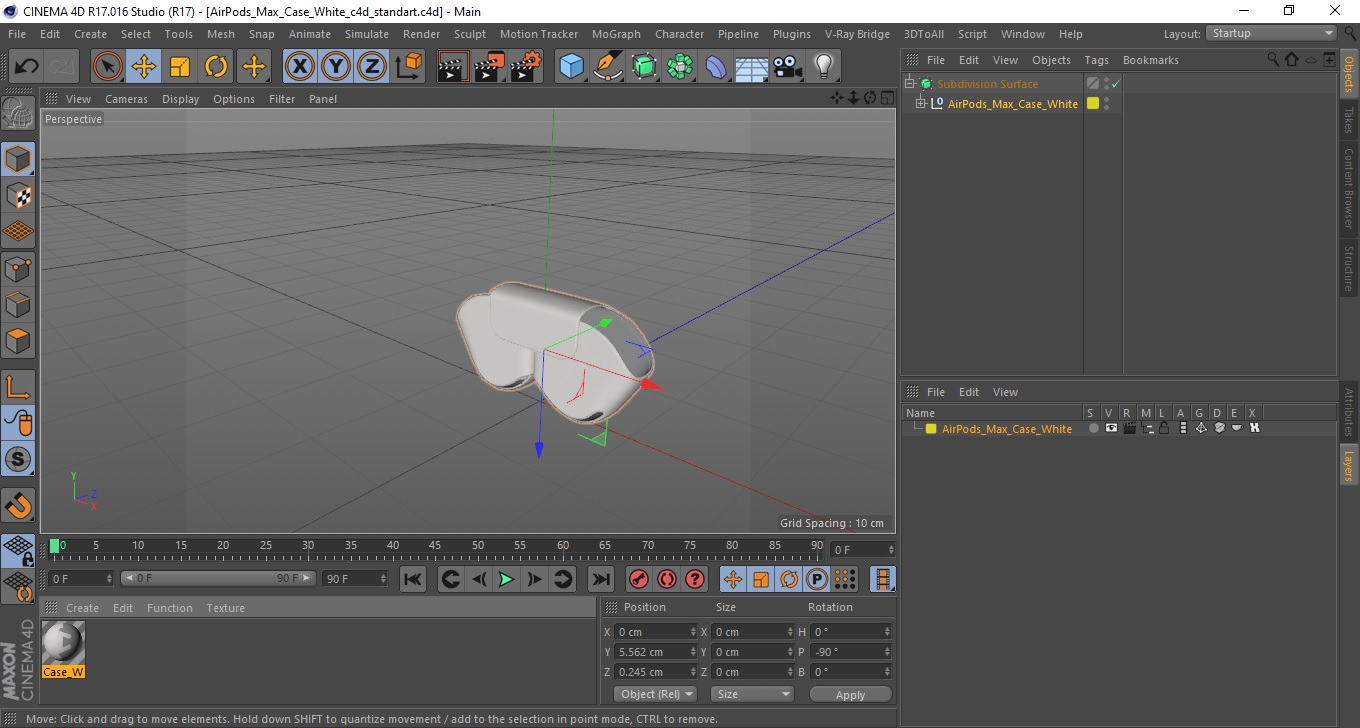
Task: Open the Sculpt menu
Action: point(469,34)
